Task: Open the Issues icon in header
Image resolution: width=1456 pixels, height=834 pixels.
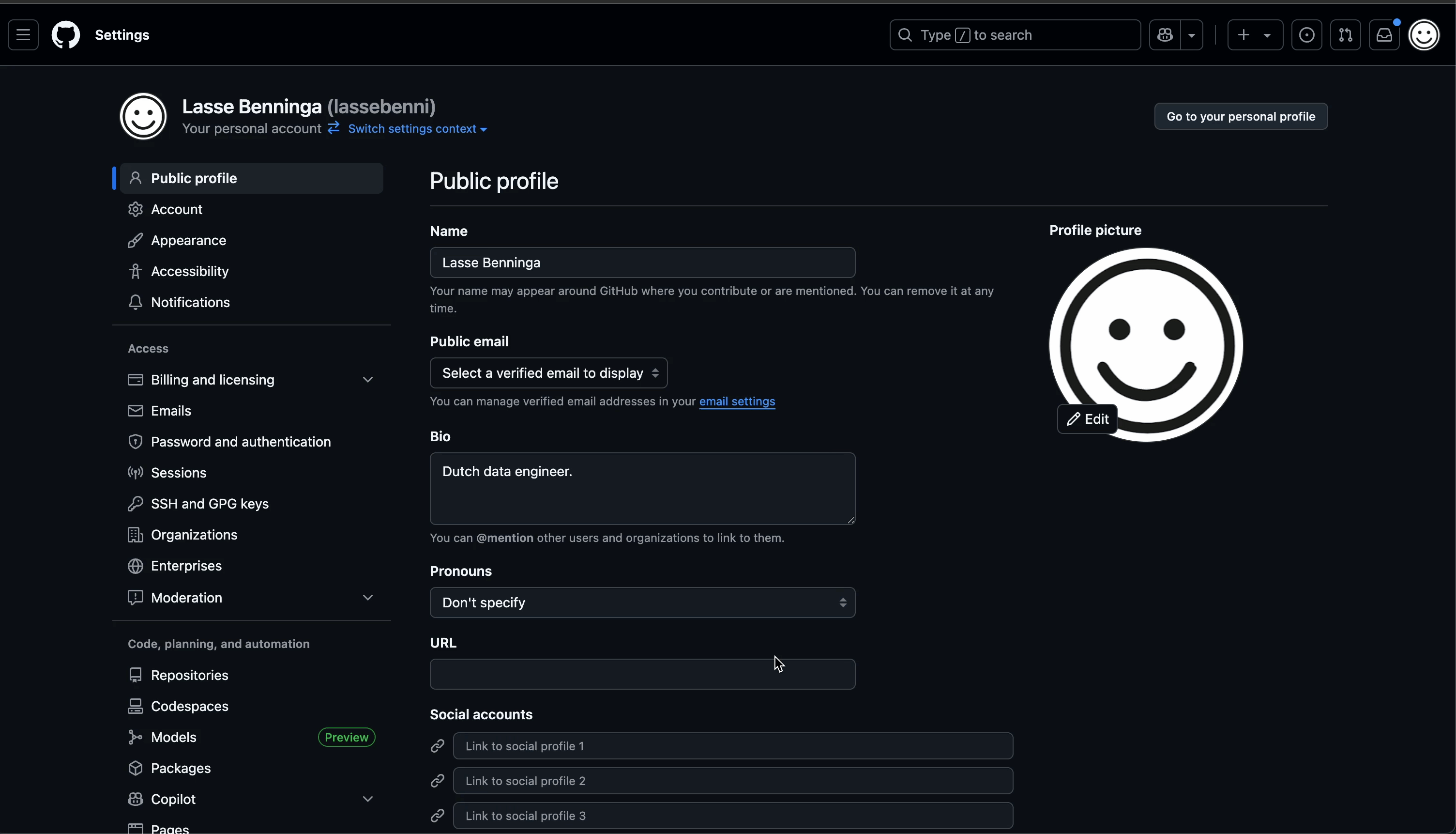Action: (x=1306, y=35)
